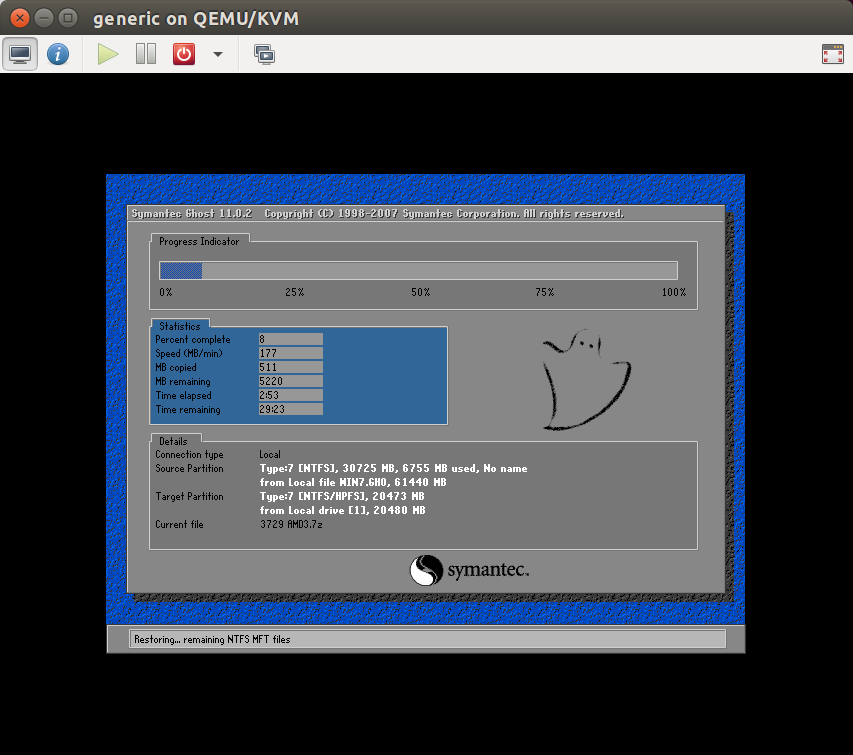Click the Details panel header label
Screen dimensions: 853x755
pyautogui.click(x=174, y=441)
